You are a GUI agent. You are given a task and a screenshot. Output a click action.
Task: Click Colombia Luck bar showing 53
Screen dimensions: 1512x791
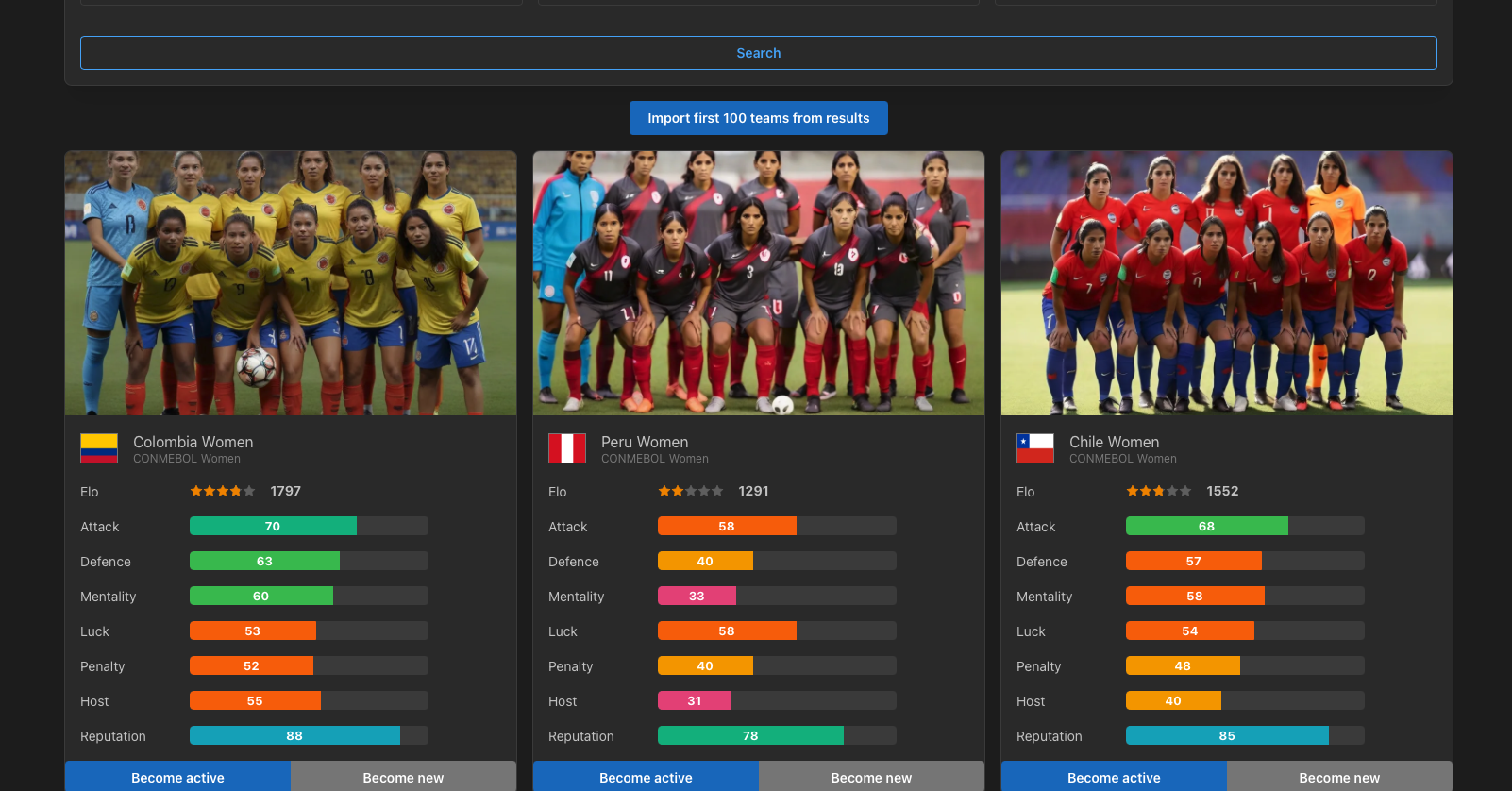[x=309, y=631]
